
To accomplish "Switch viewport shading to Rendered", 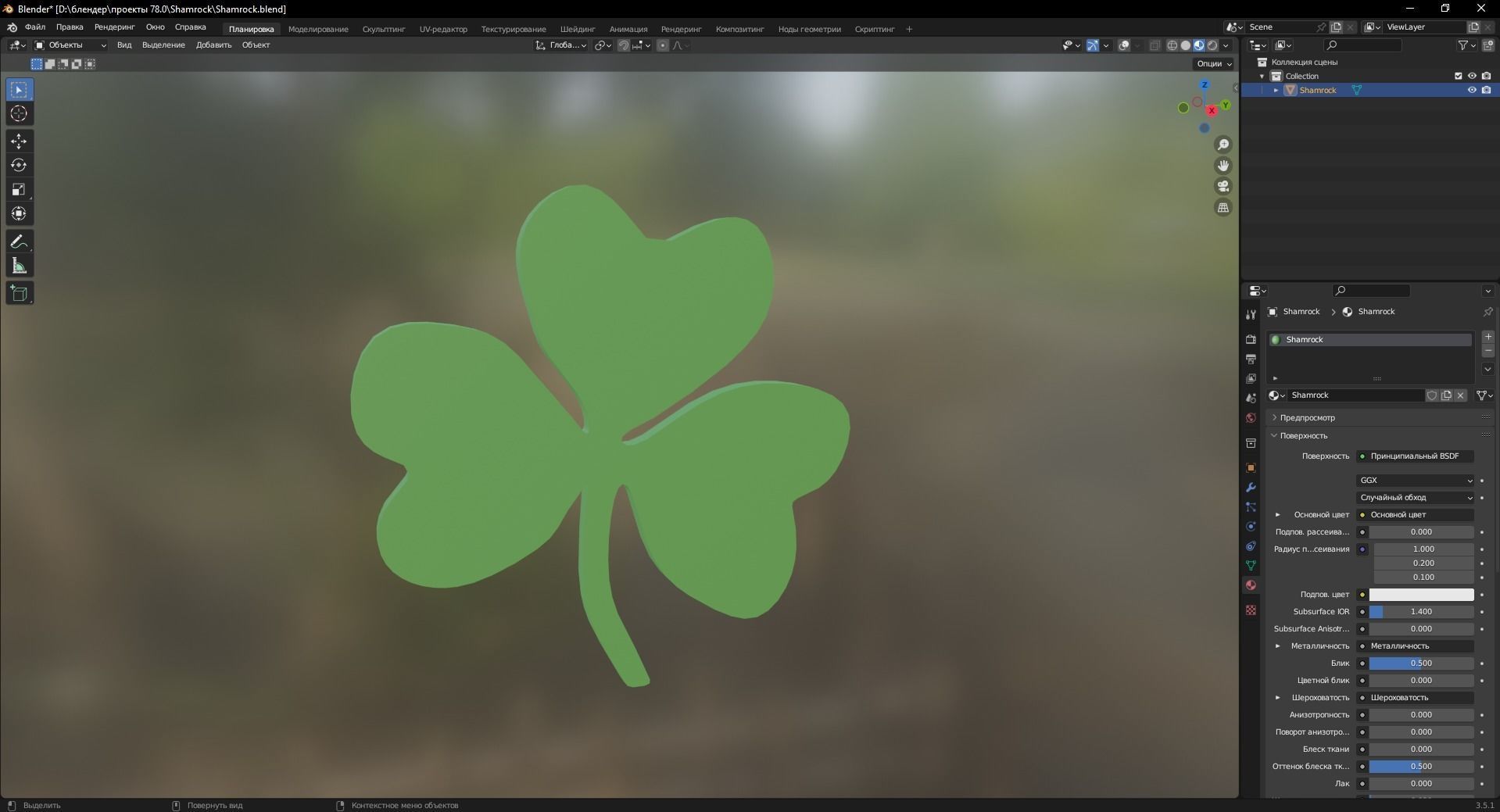I will click(x=1212, y=45).
